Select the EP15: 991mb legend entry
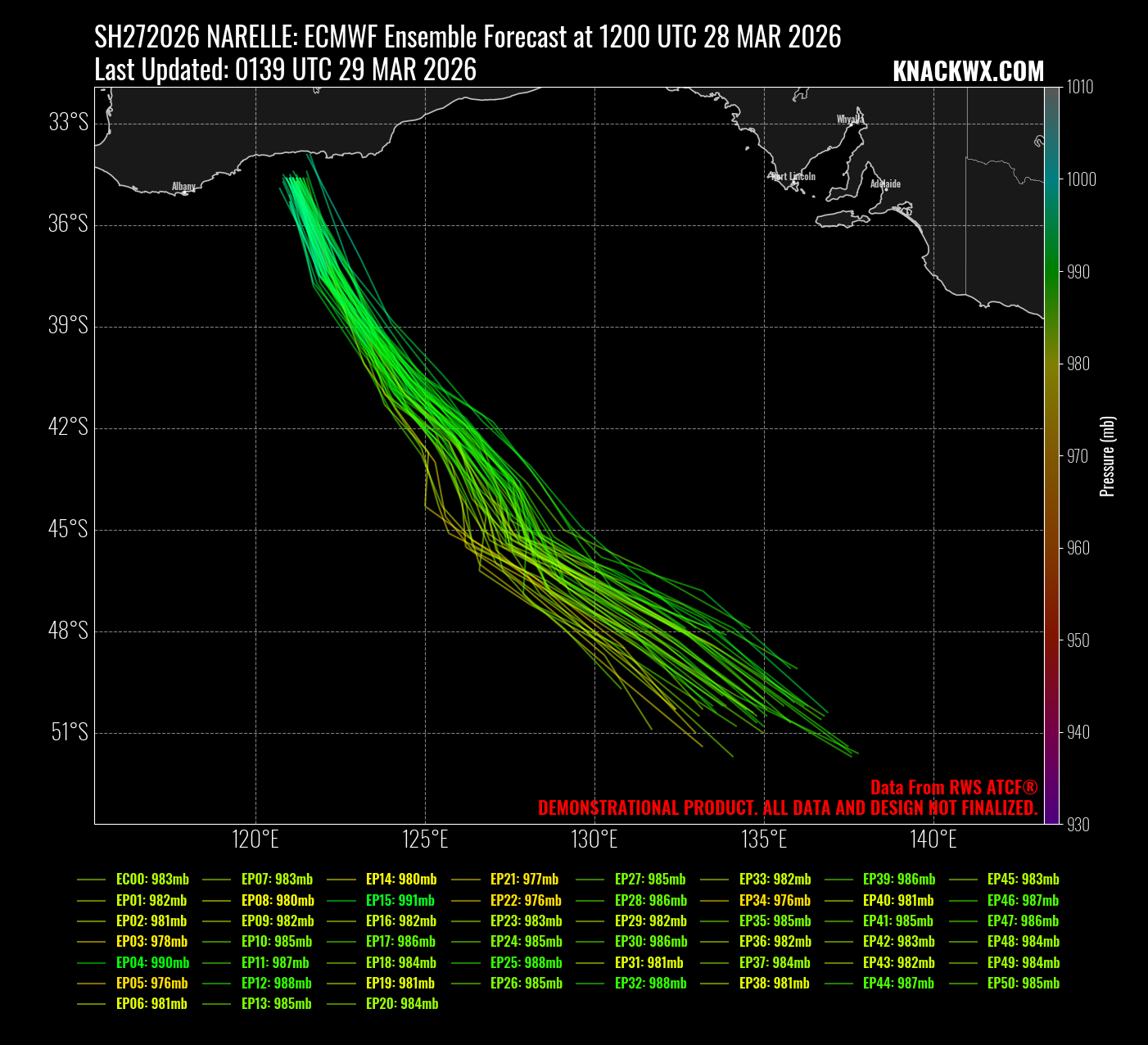The image size is (1148, 1045). pyautogui.click(x=400, y=901)
